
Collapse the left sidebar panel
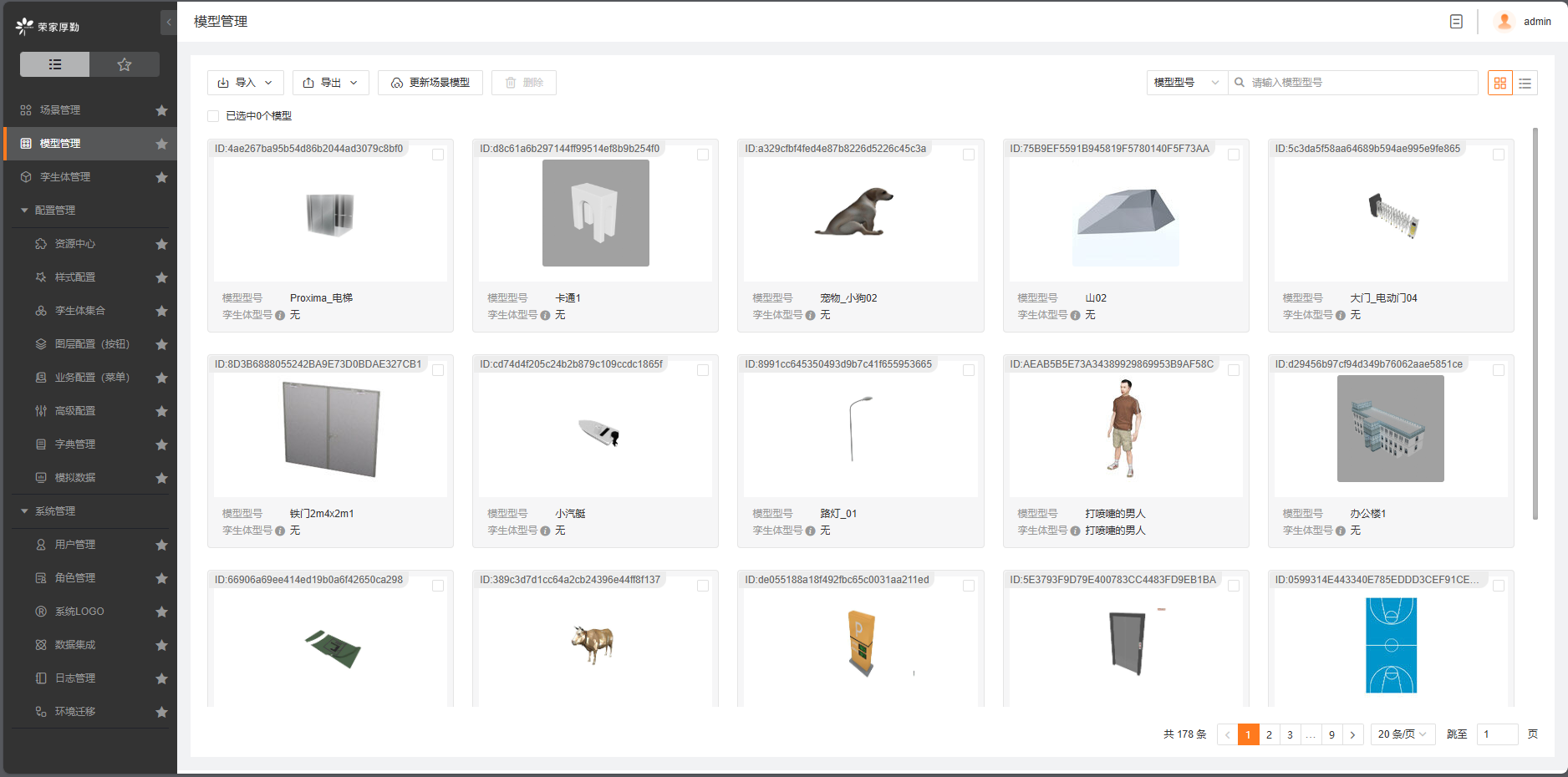click(169, 23)
